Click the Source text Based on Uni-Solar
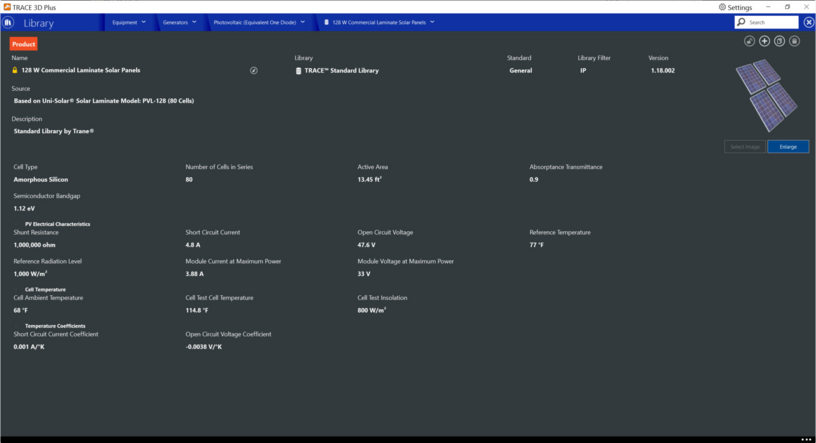816x443 pixels. coord(104,101)
